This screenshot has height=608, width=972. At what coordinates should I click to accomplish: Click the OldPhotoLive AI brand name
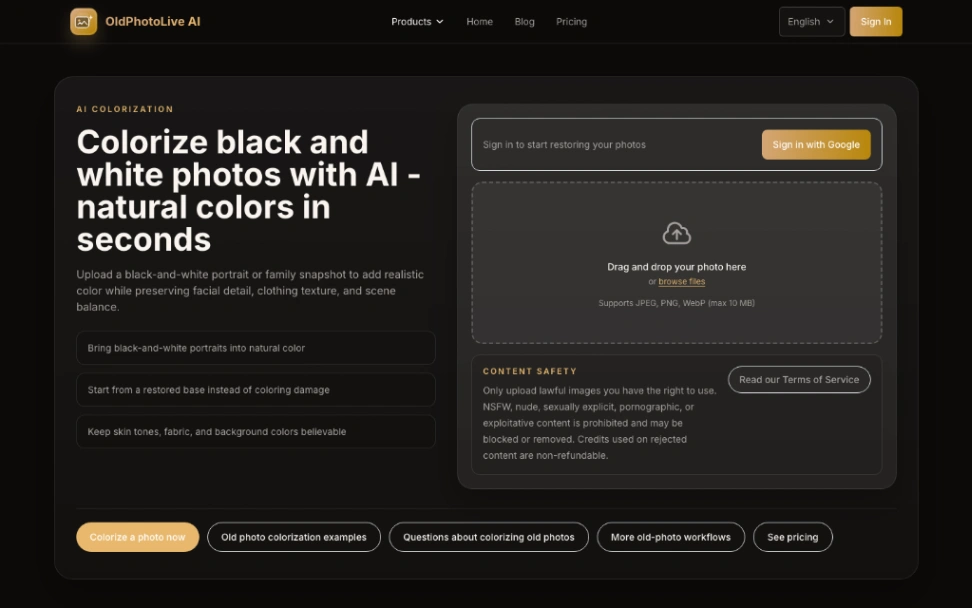click(152, 22)
